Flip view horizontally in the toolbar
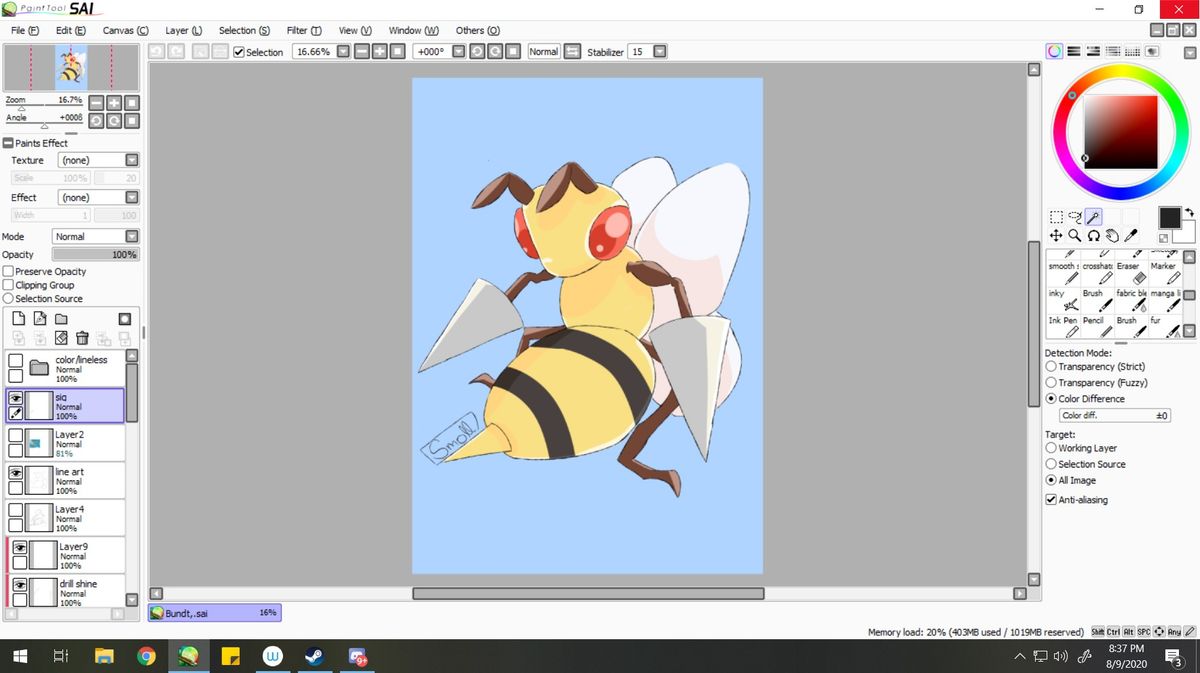This screenshot has height=673, width=1200. (572, 51)
